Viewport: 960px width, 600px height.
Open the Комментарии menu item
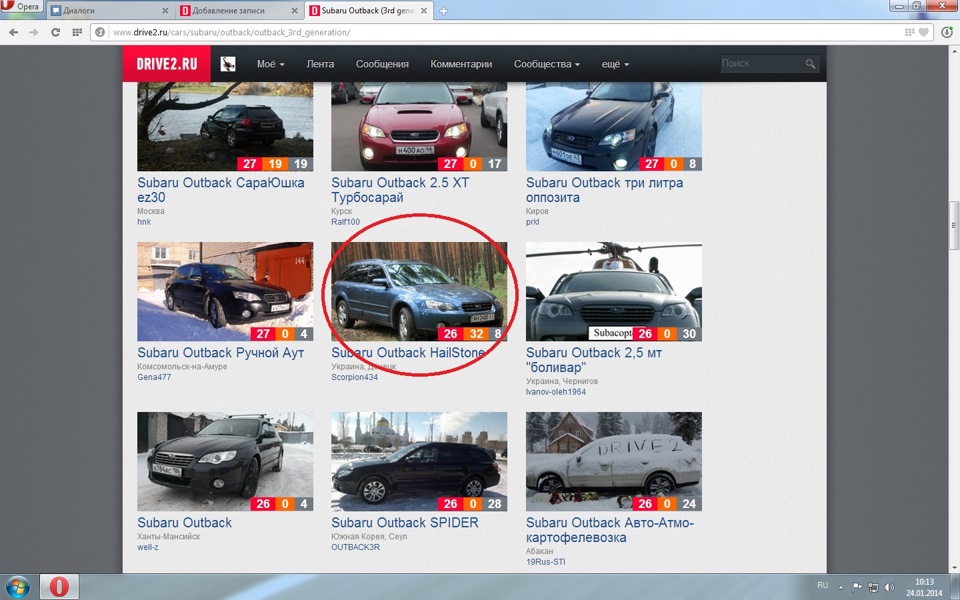click(x=461, y=64)
